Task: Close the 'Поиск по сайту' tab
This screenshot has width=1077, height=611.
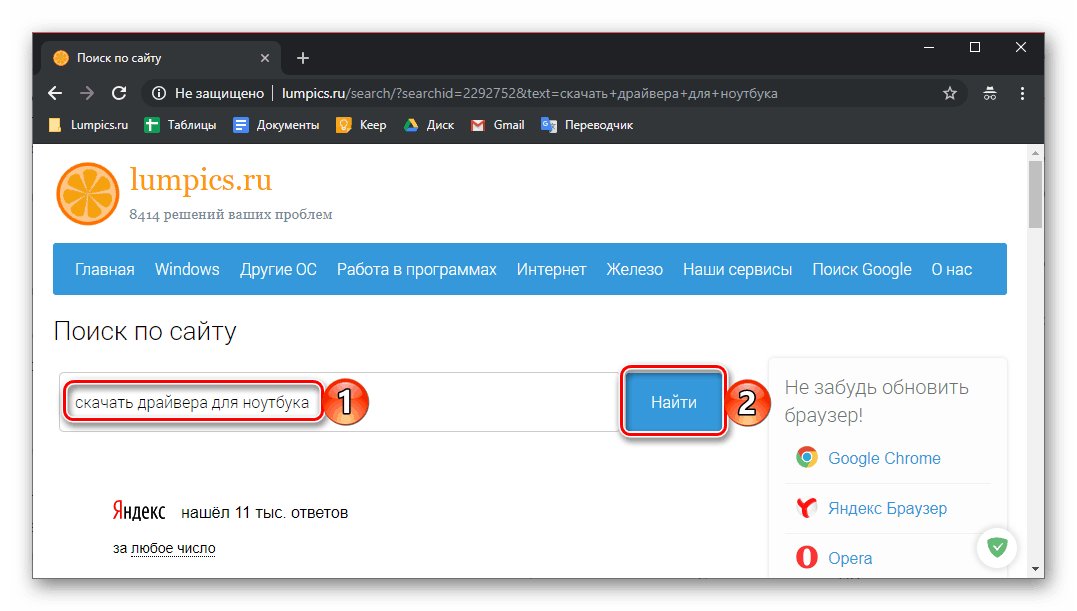Action: [265, 58]
